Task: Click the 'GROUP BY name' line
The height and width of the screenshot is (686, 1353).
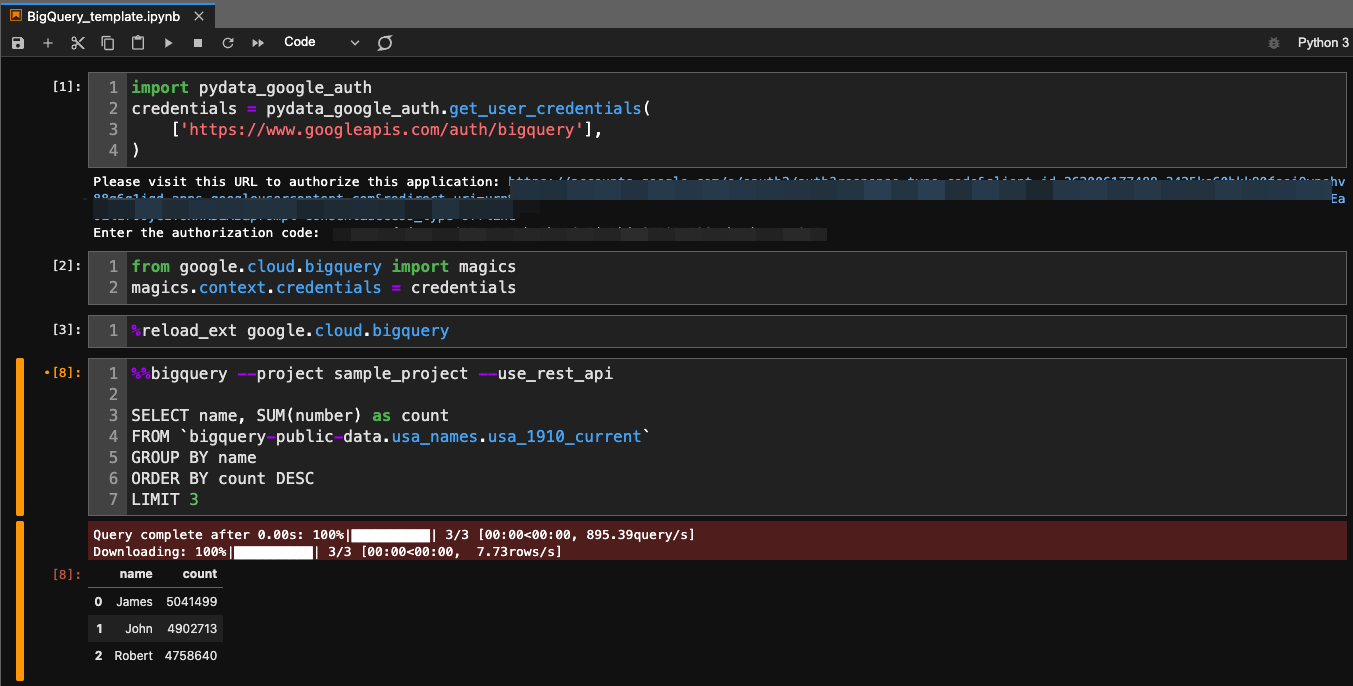Action: point(194,458)
